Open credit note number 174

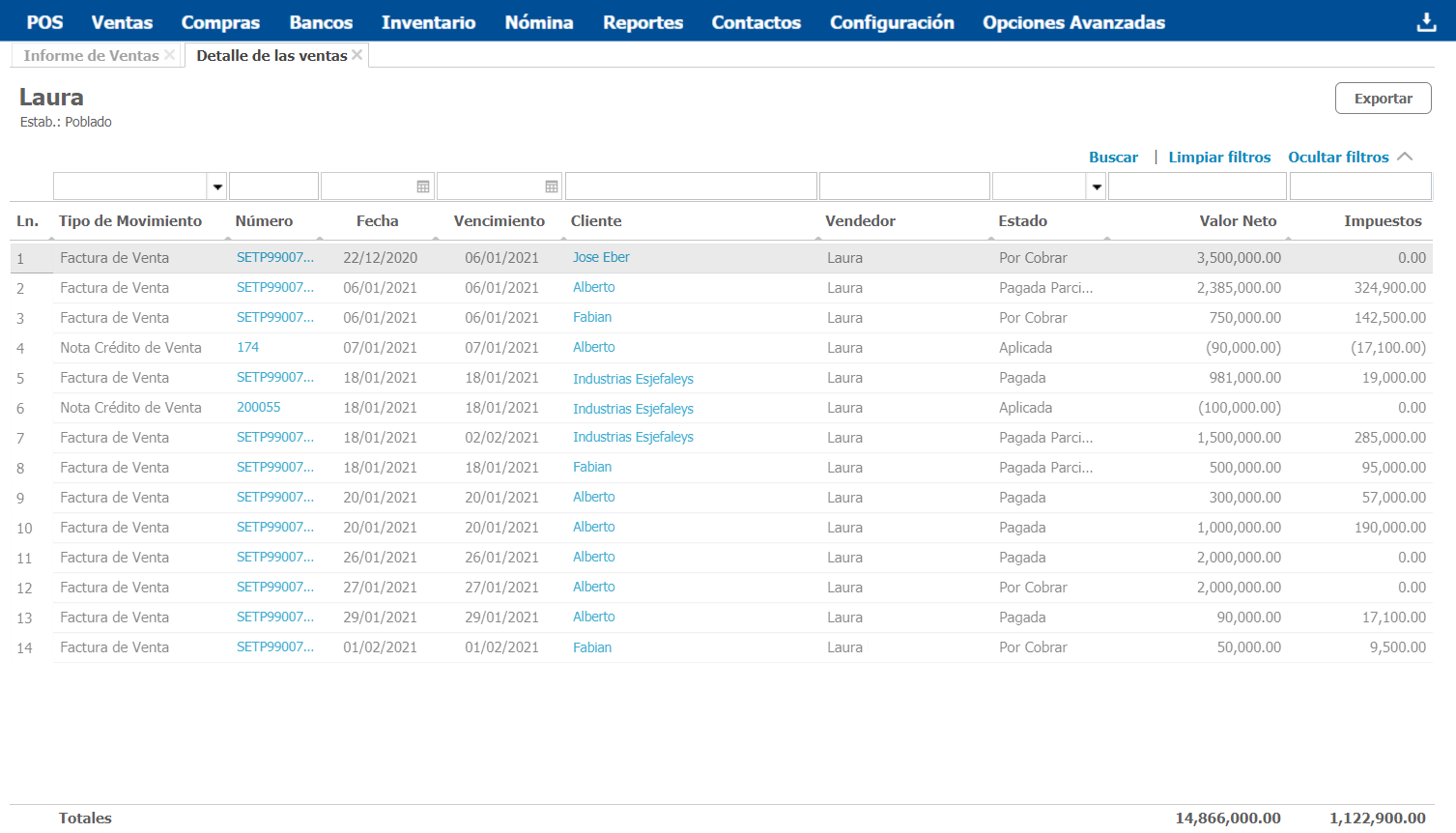(248, 347)
